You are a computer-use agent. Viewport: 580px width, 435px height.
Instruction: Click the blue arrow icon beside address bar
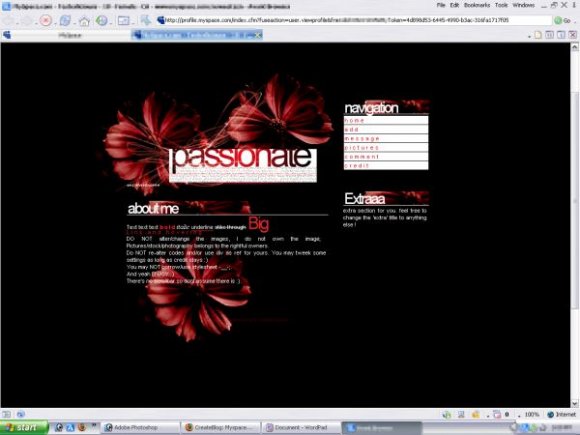click(146, 20)
